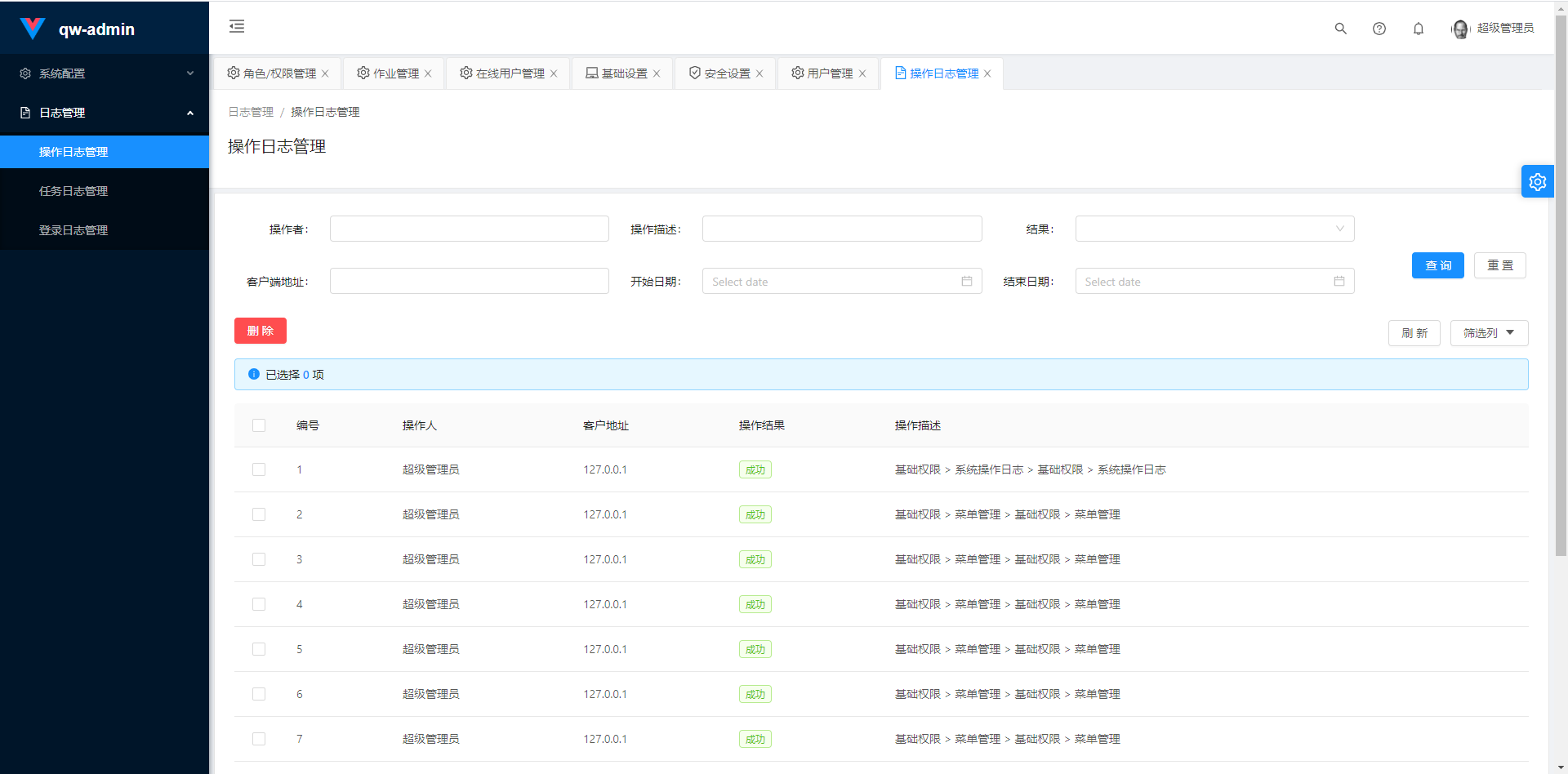This screenshot has width=1568, height=774.
Task: Open the 结束日期 date picker
Action: click(x=1214, y=281)
